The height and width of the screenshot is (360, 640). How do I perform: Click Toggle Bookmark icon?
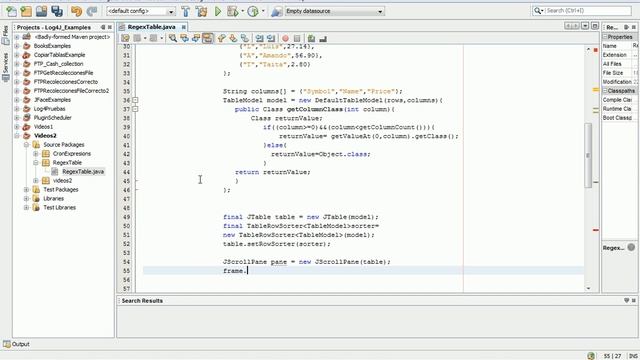(245, 38)
